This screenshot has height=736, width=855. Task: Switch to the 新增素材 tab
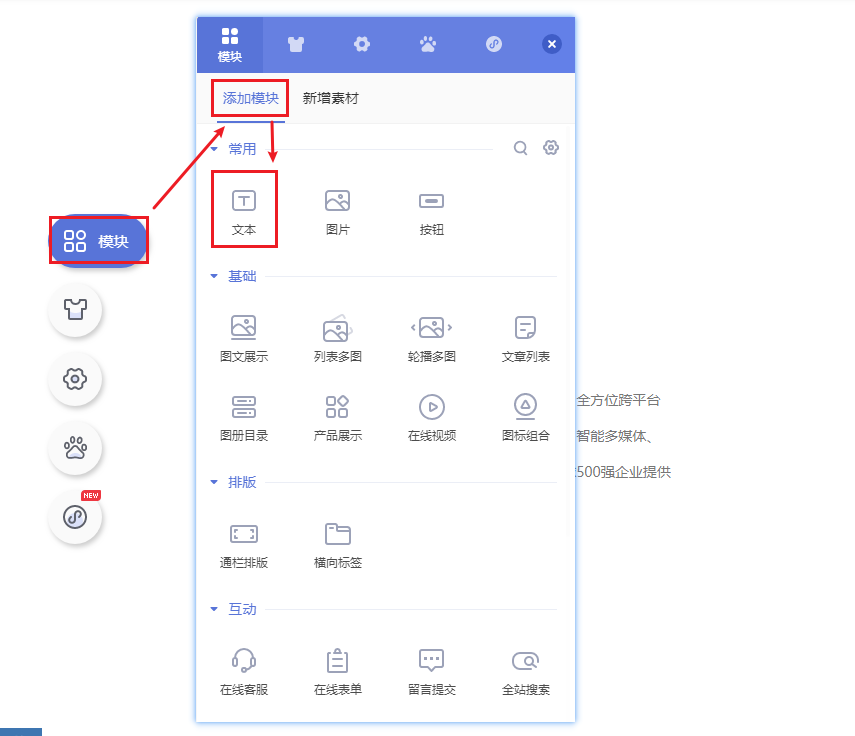(330, 98)
